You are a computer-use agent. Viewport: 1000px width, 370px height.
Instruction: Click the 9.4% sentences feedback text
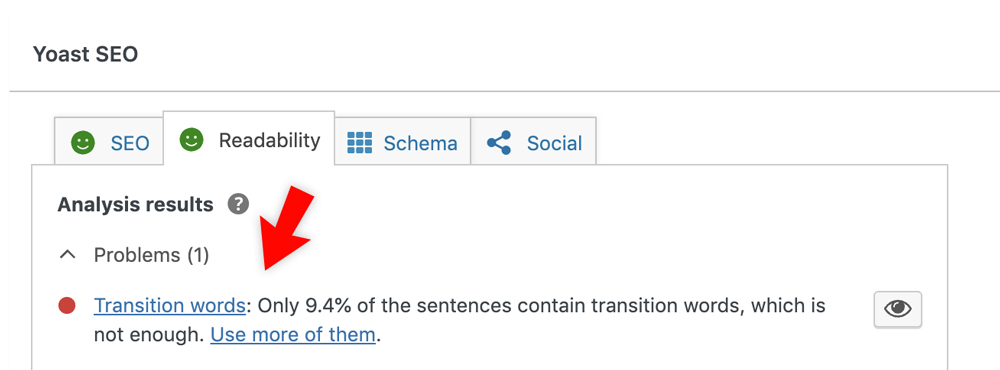pyautogui.click(x=460, y=320)
